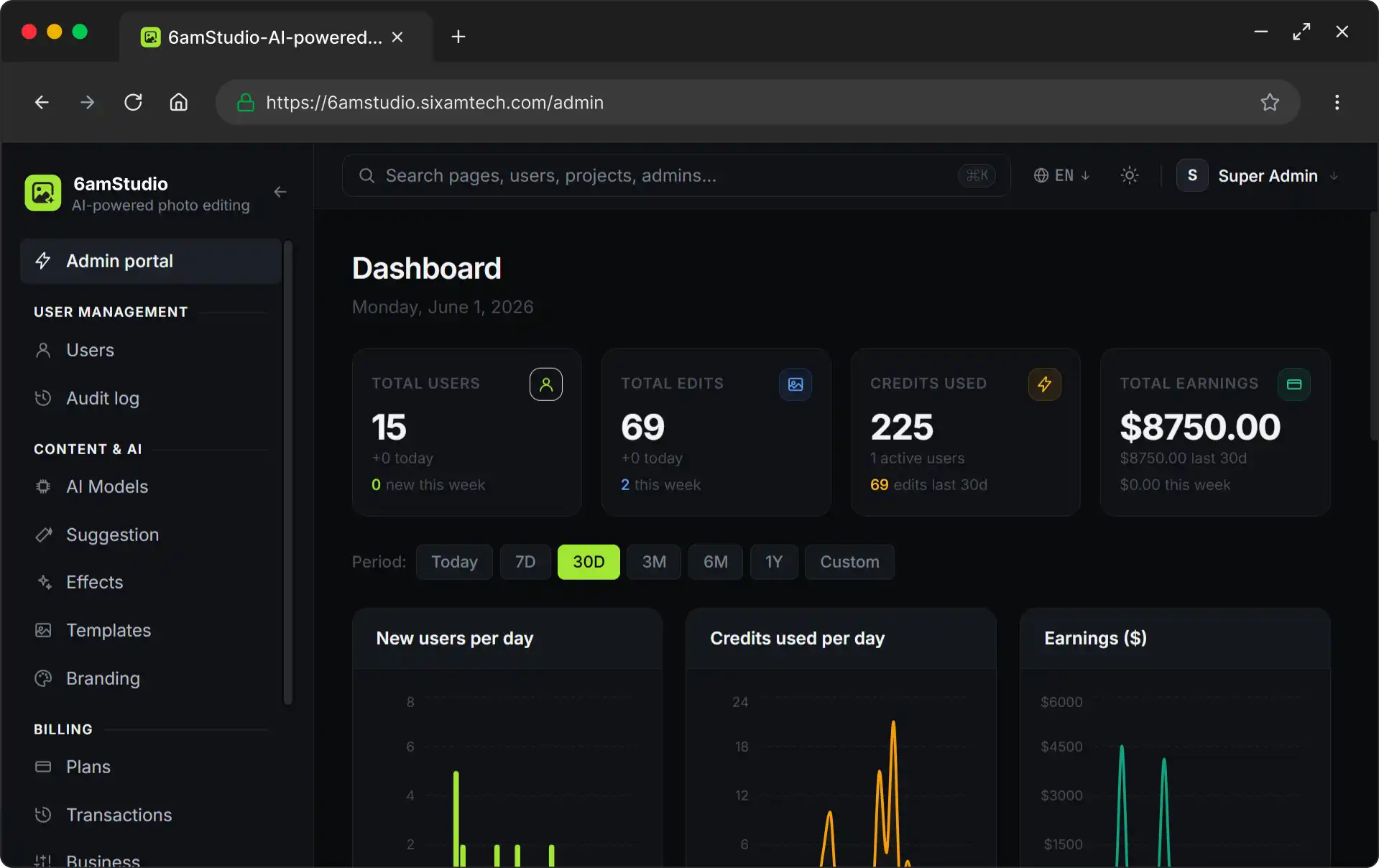Screen dimensions: 1379x868
Task: Click the Effects sparkle icon
Action: pyautogui.click(x=43, y=582)
